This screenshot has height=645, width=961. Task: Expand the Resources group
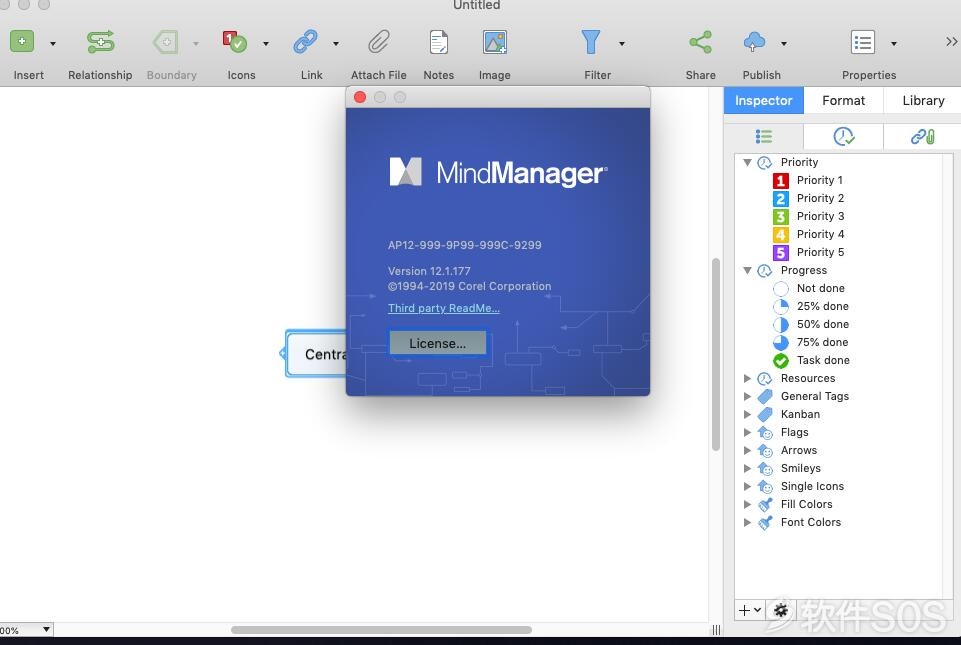747,378
